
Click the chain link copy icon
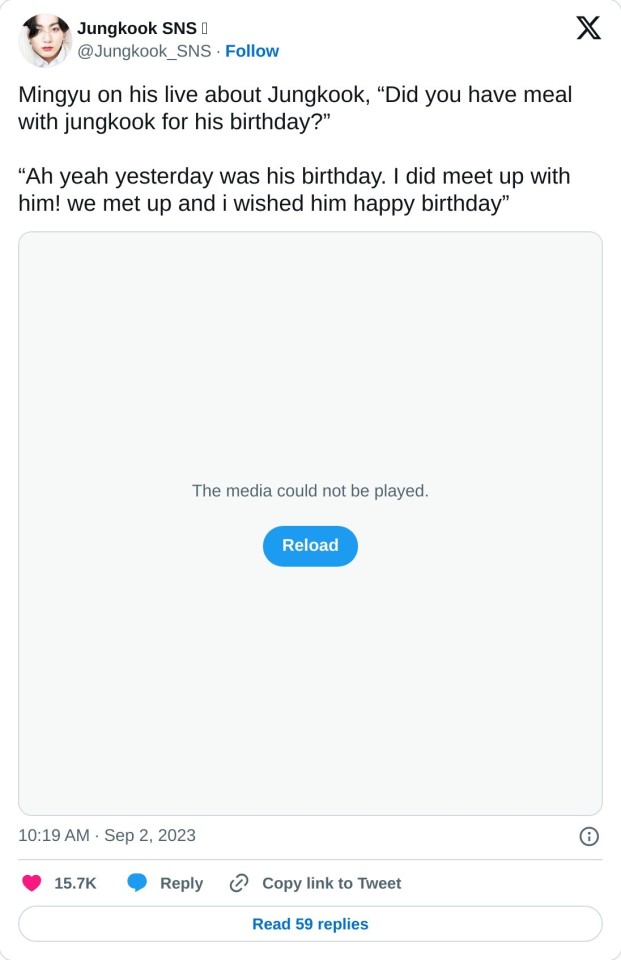pyautogui.click(x=239, y=883)
